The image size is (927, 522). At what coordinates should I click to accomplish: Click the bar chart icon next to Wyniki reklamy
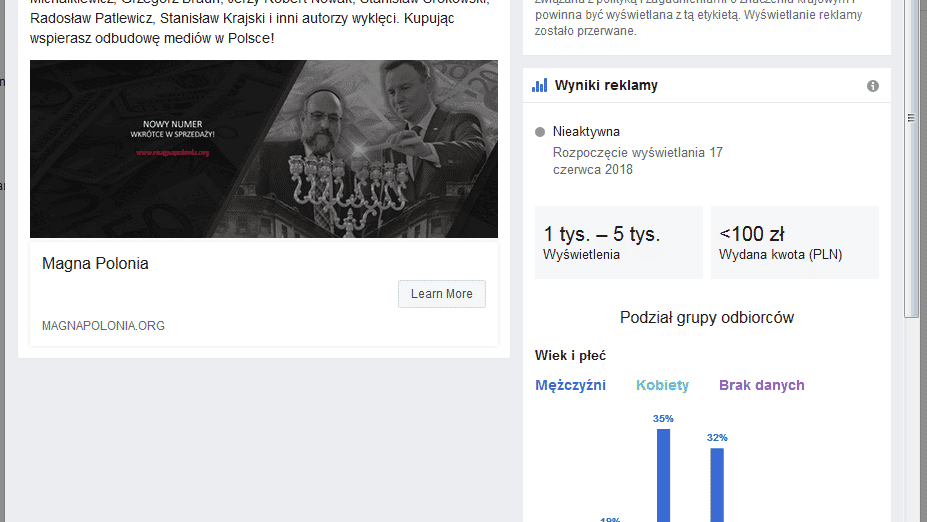(x=539, y=85)
